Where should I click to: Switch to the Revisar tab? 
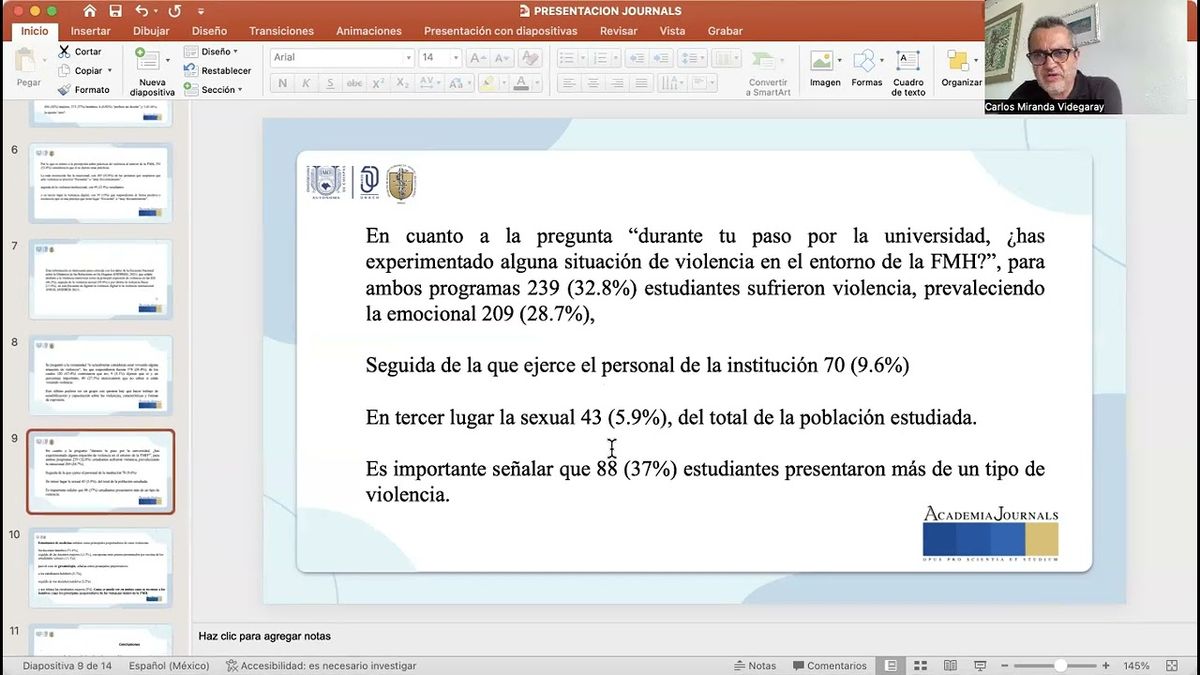coord(619,31)
